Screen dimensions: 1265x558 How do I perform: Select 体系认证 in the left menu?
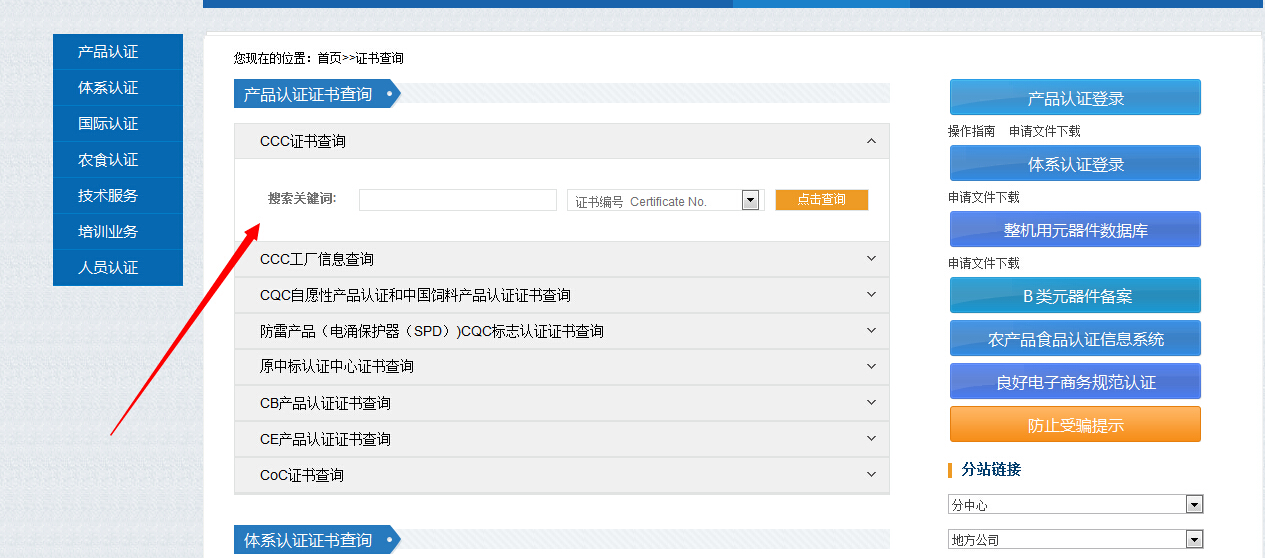click(108, 88)
